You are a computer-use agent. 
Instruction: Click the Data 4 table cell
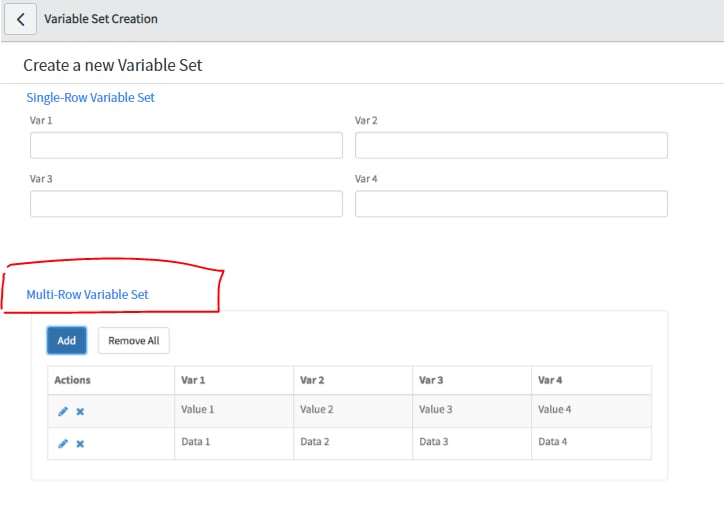pos(591,443)
